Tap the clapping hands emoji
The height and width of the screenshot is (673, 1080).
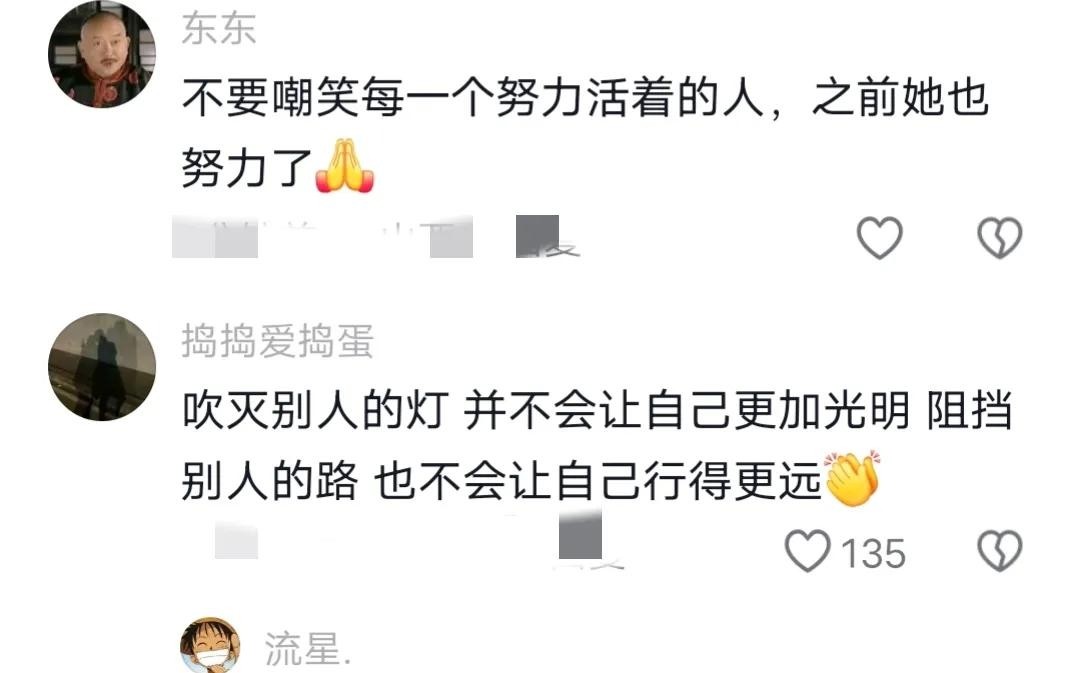(x=853, y=478)
